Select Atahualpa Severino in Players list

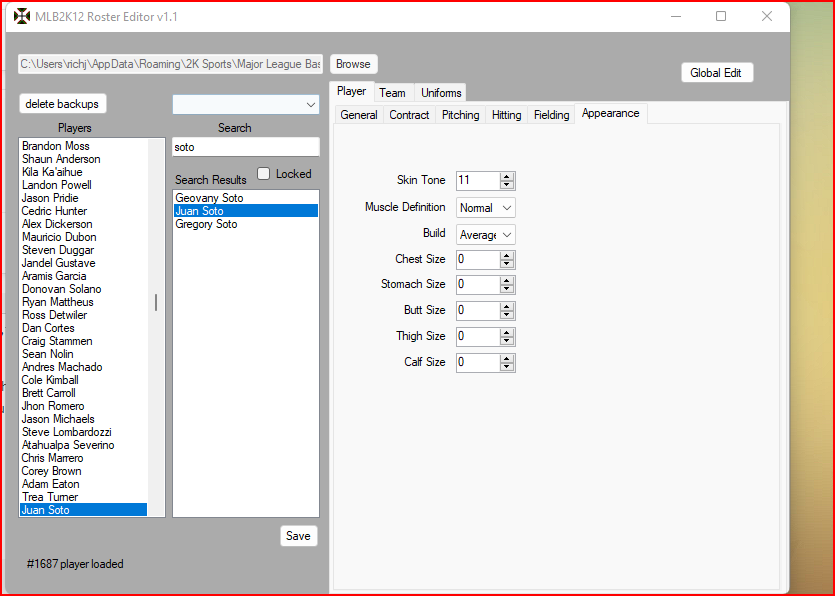tap(84, 445)
